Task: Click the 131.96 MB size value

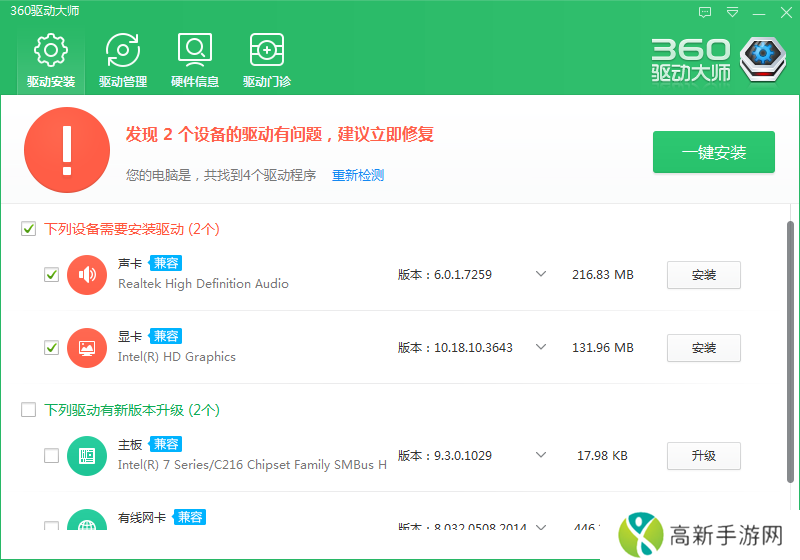Action: pyautogui.click(x=603, y=347)
